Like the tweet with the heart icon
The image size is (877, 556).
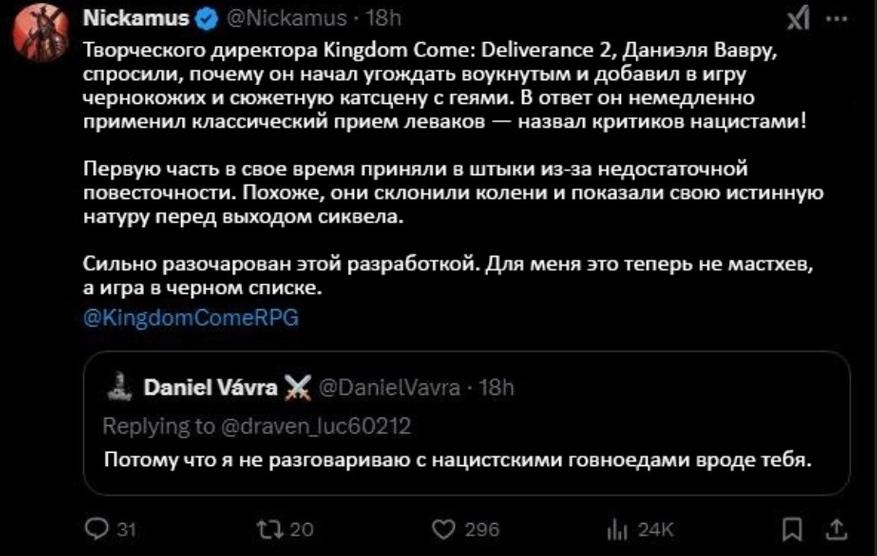[x=443, y=529]
